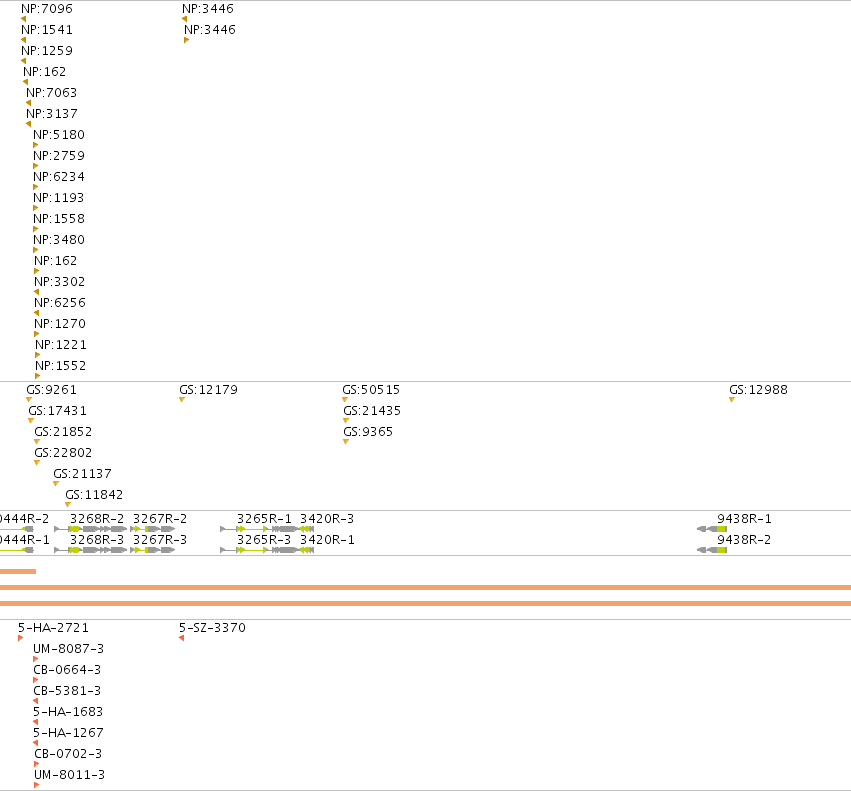Select the 5-HA-1267 feature label

click(x=68, y=732)
